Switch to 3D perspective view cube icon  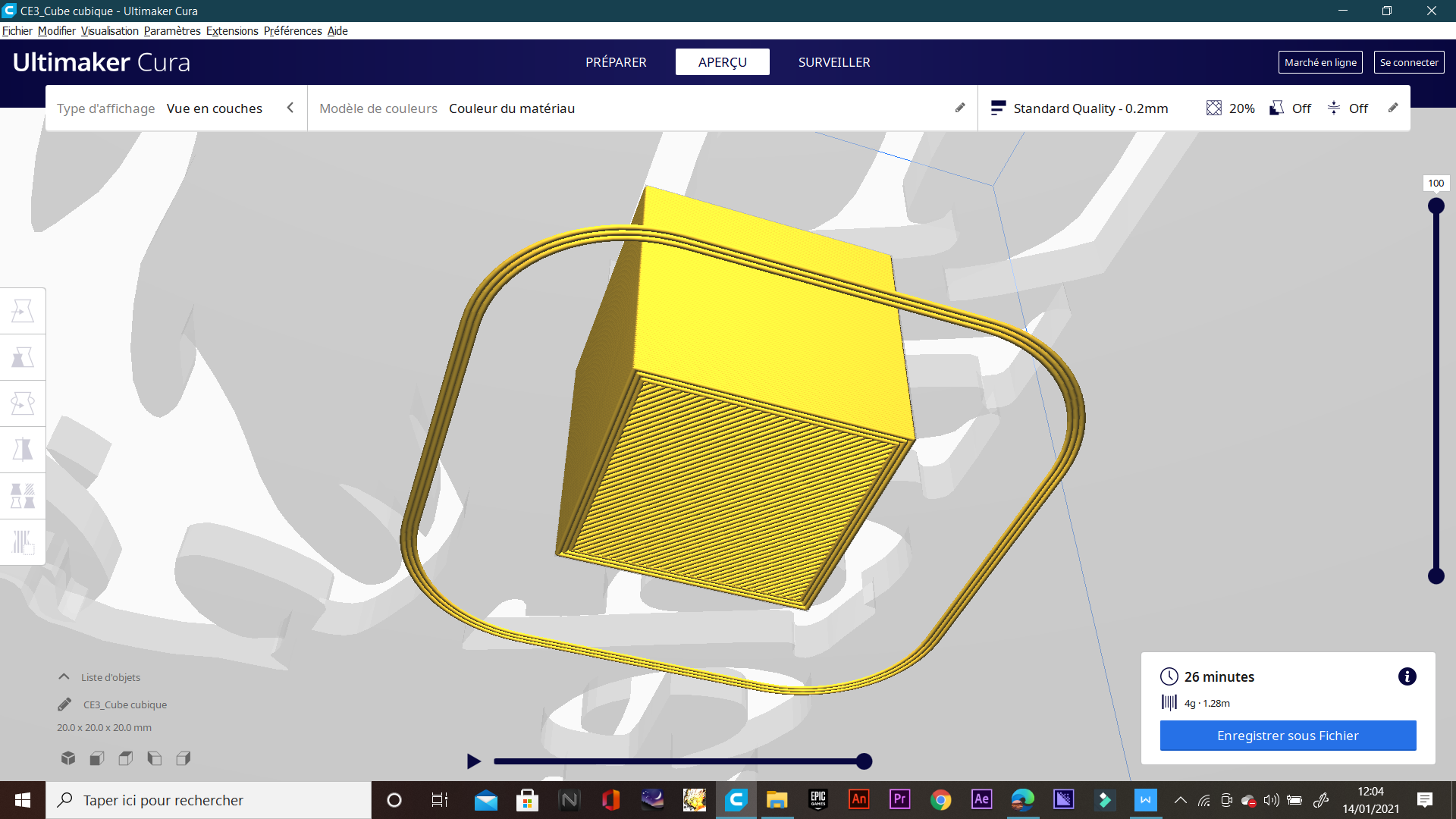click(68, 758)
